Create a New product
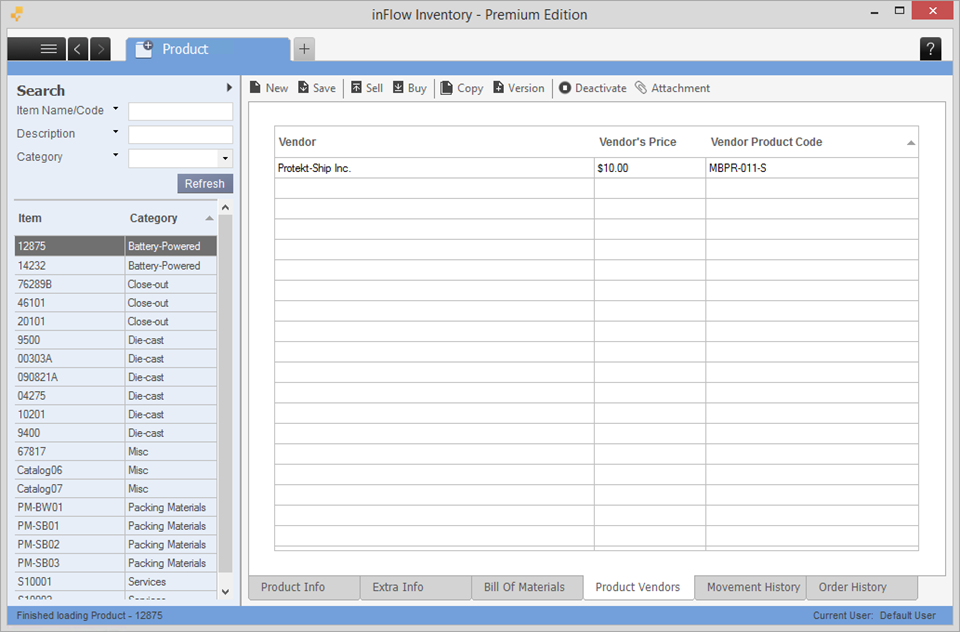Image resolution: width=960 pixels, height=632 pixels. click(x=269, y=88)
